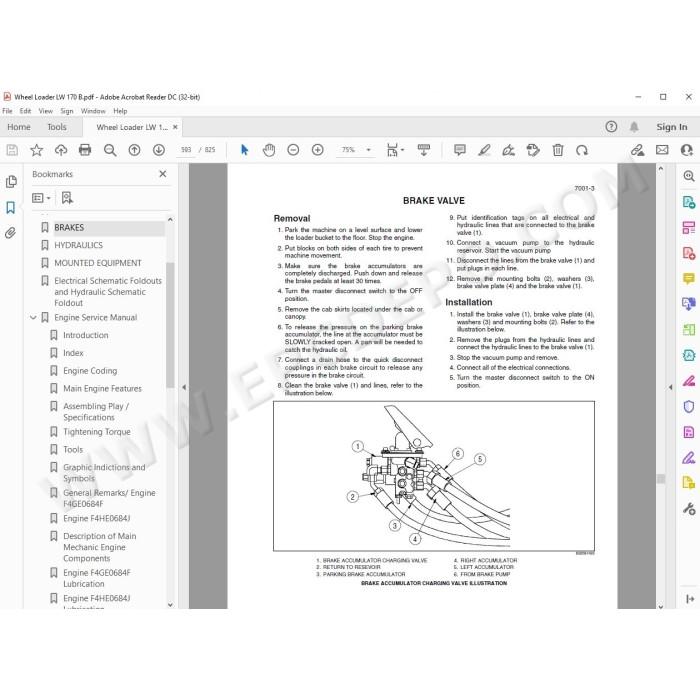Click the Sign In button

671,127
